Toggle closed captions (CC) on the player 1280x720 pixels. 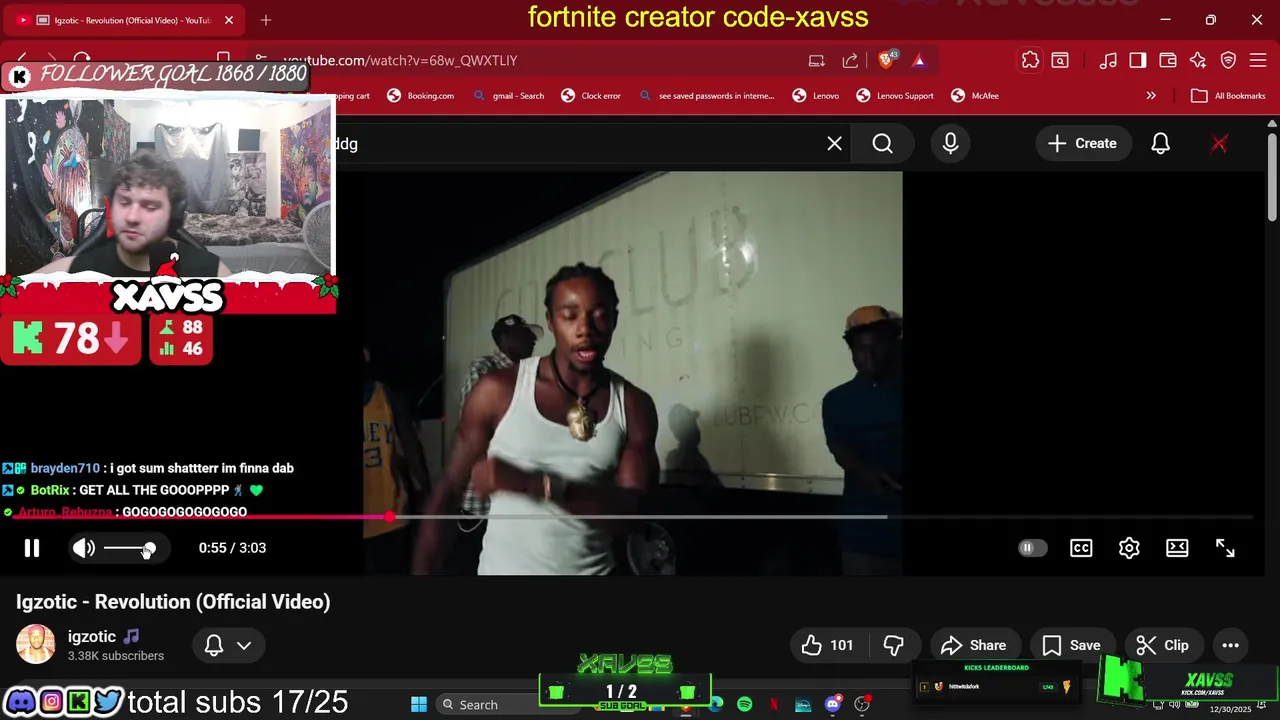pos(1081,548)
